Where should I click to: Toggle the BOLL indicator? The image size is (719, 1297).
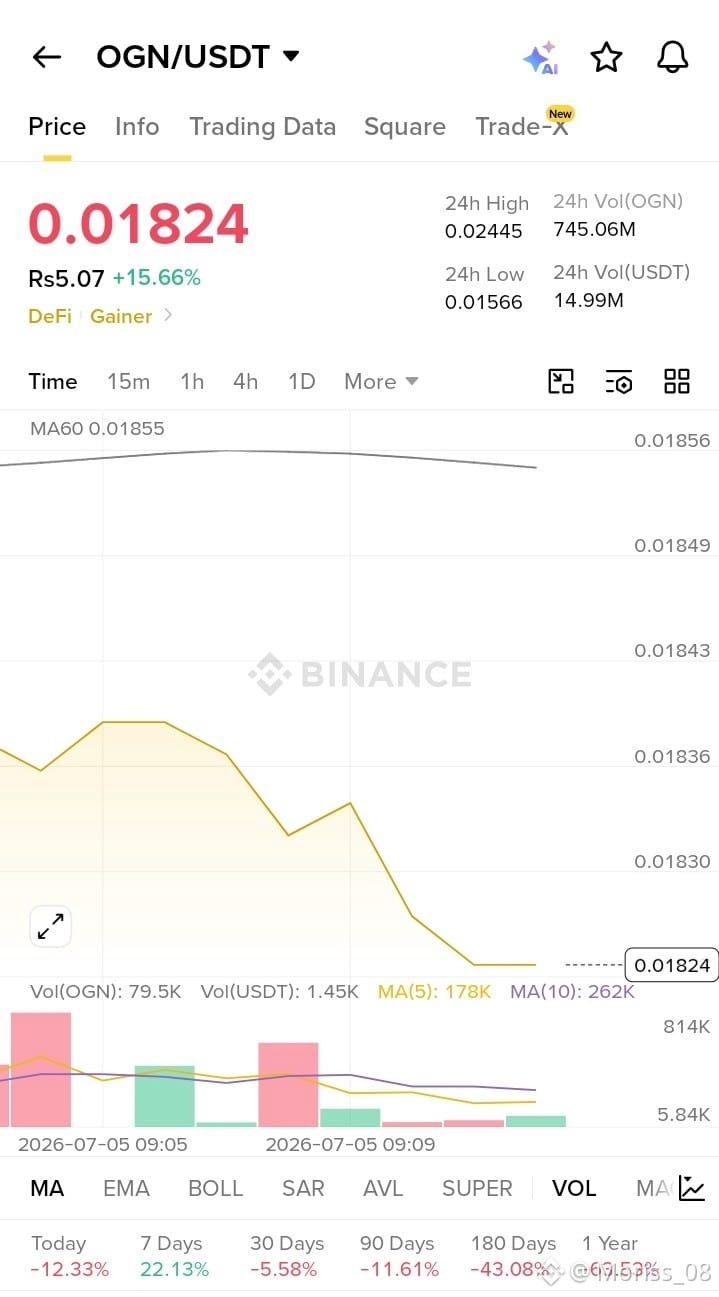pyautogui.click(x=216, y=1188)
